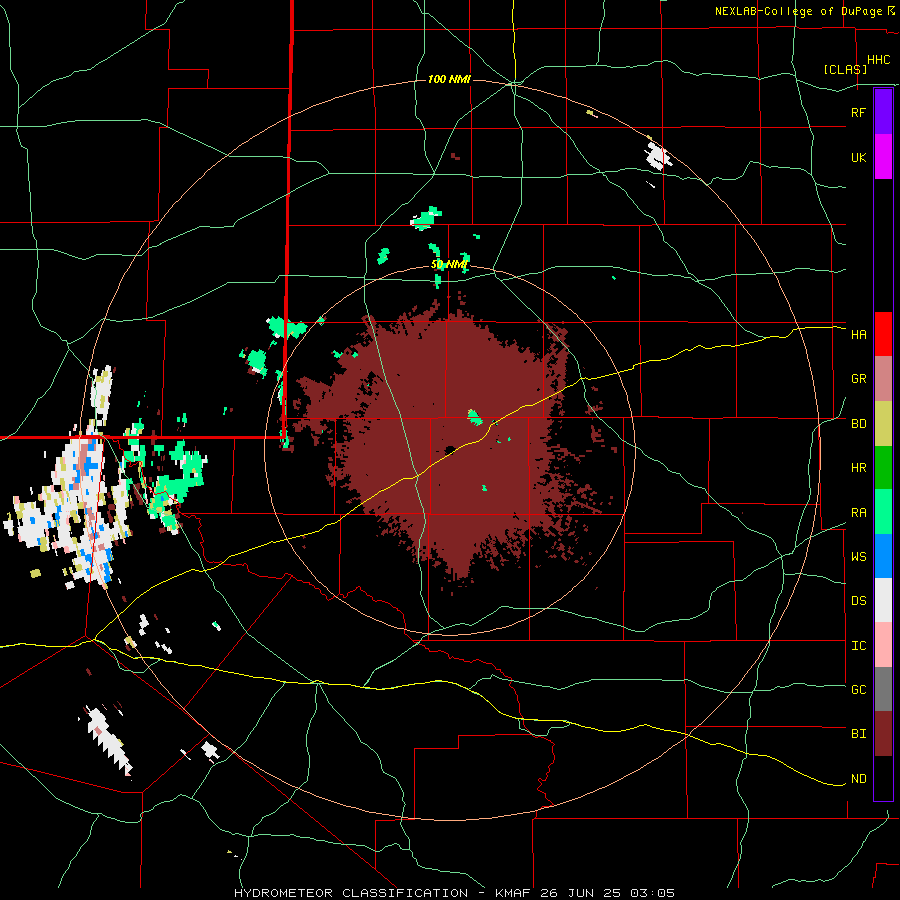The width and height of the screenshot is (900, 900).
Task: Click the RF legend label
Action: pos(858,112)
